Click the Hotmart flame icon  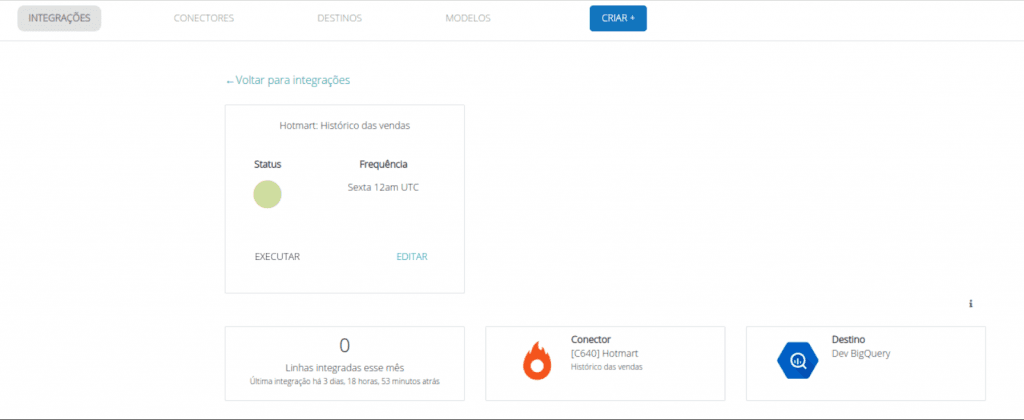click(x=537, y=360)
